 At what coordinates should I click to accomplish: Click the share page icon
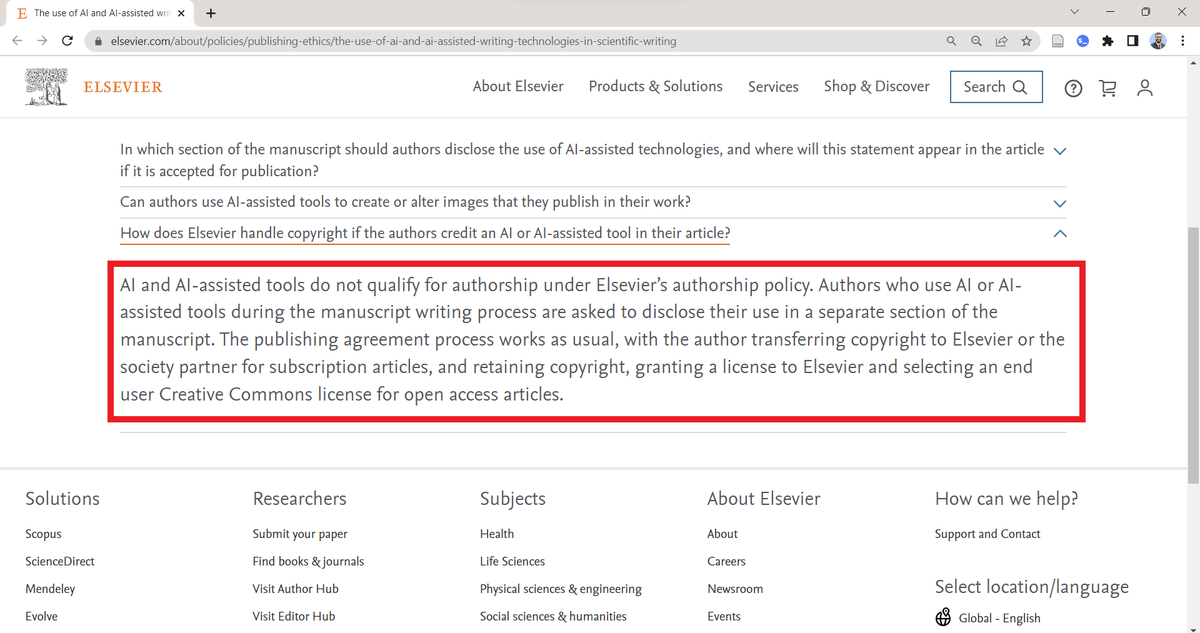tap(1001, 41)
